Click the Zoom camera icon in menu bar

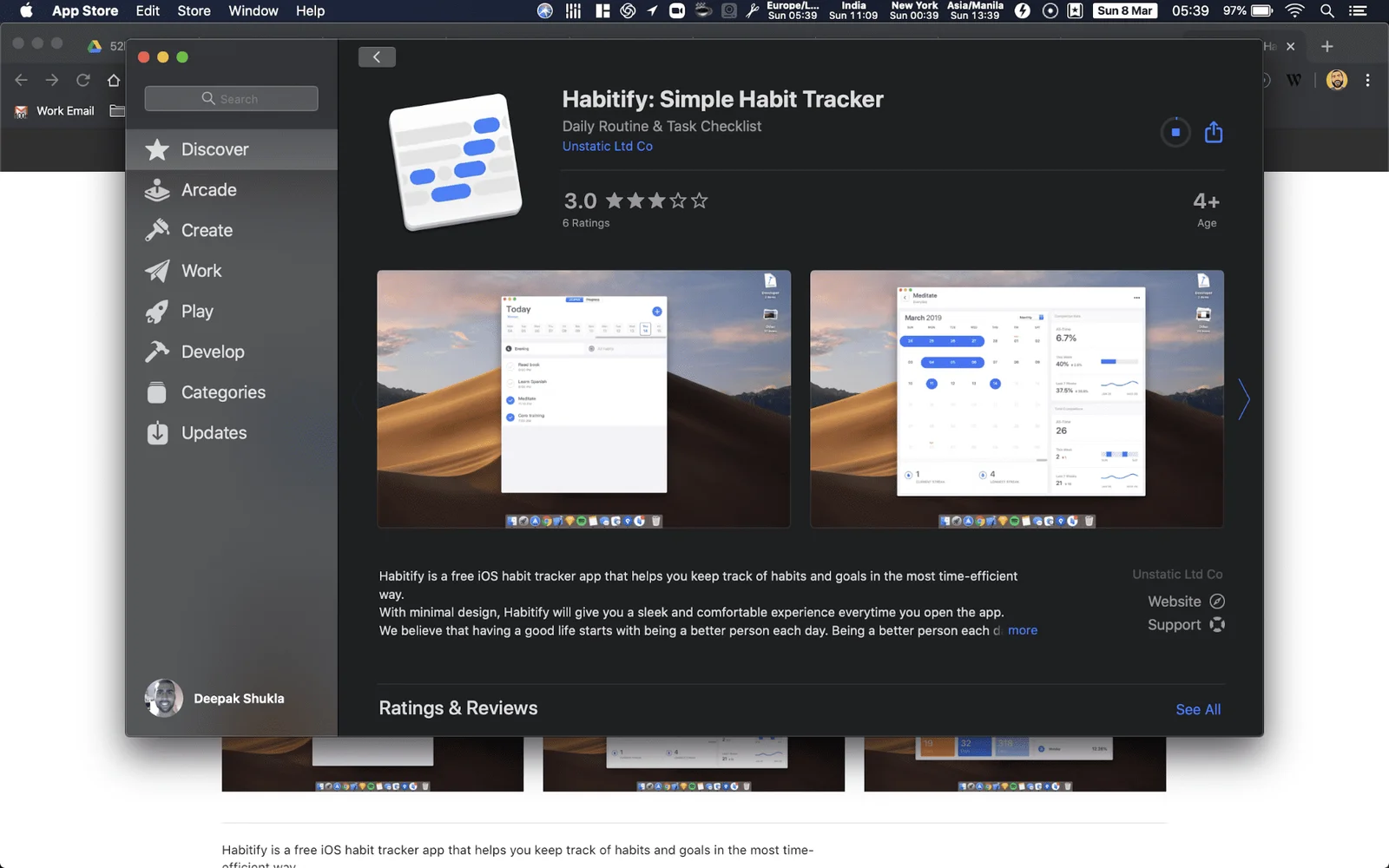point(677,10)
